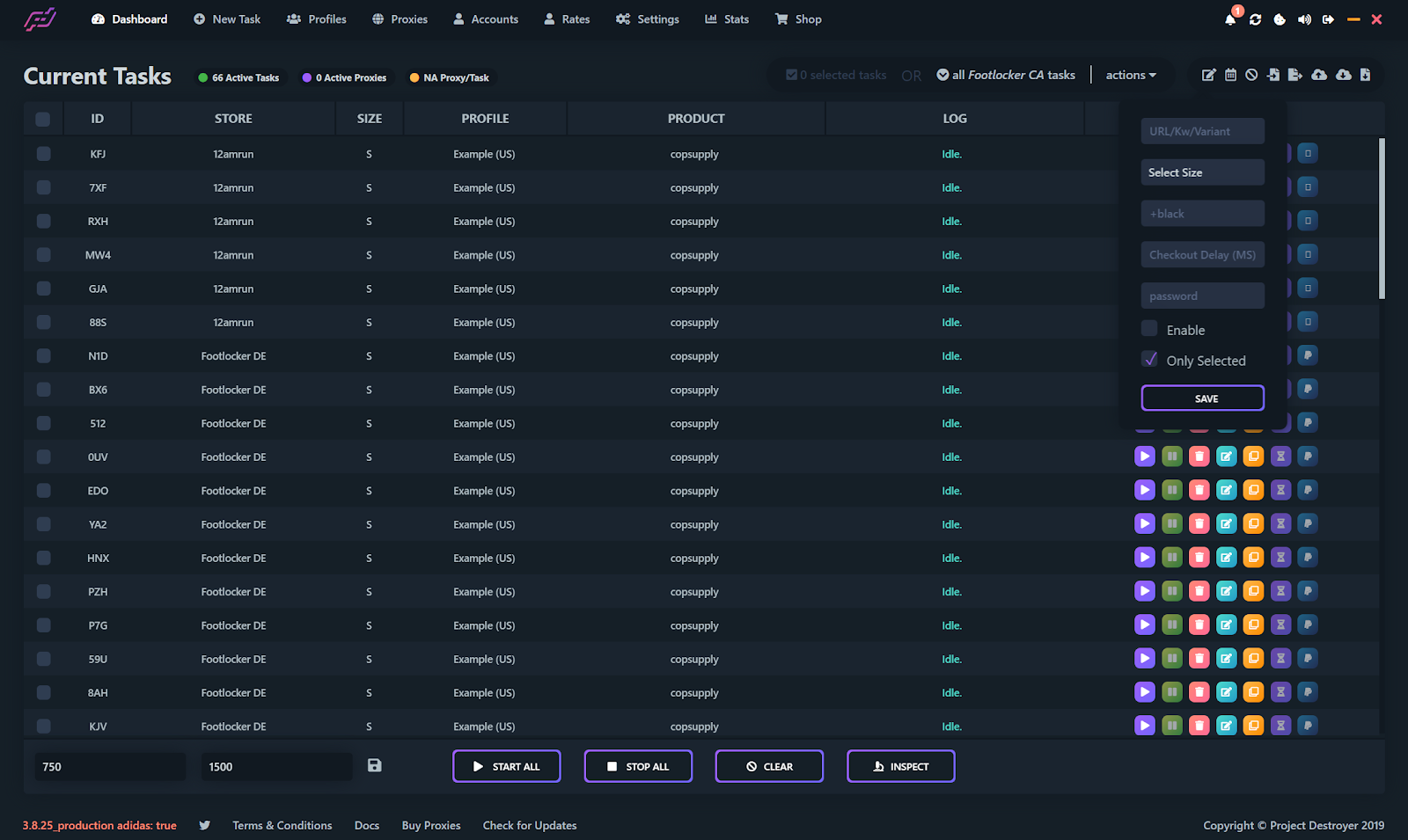Tick the Enable checkbox
Screen dimensions: 1408x840
pyautogui.click(x=1149, y=329)
